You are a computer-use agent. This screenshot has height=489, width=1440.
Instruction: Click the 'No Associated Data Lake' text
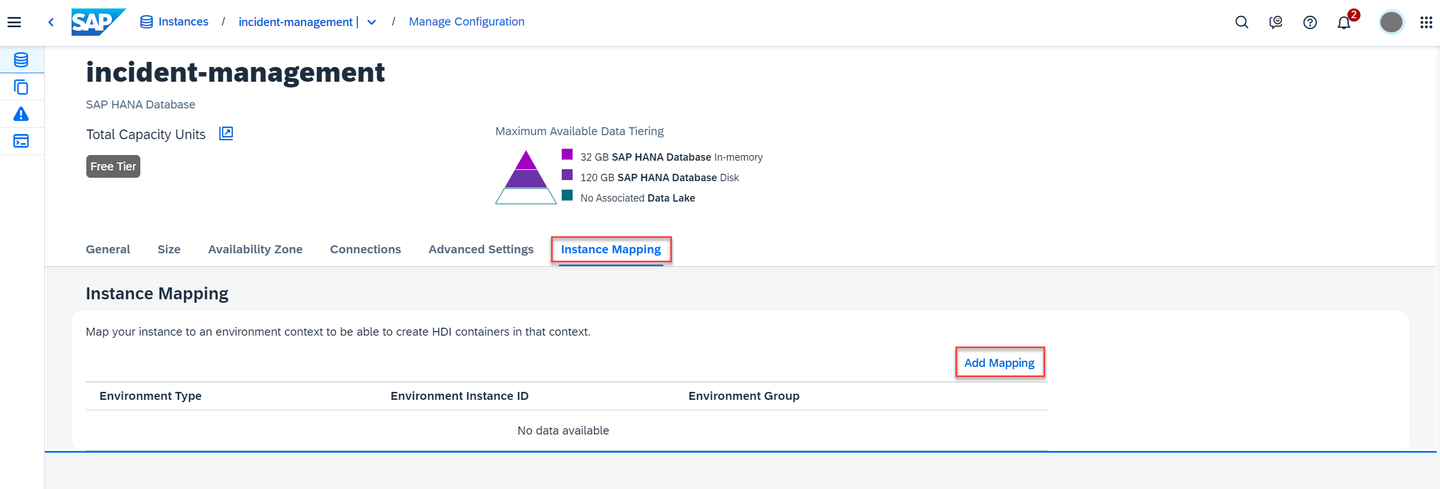637,198
